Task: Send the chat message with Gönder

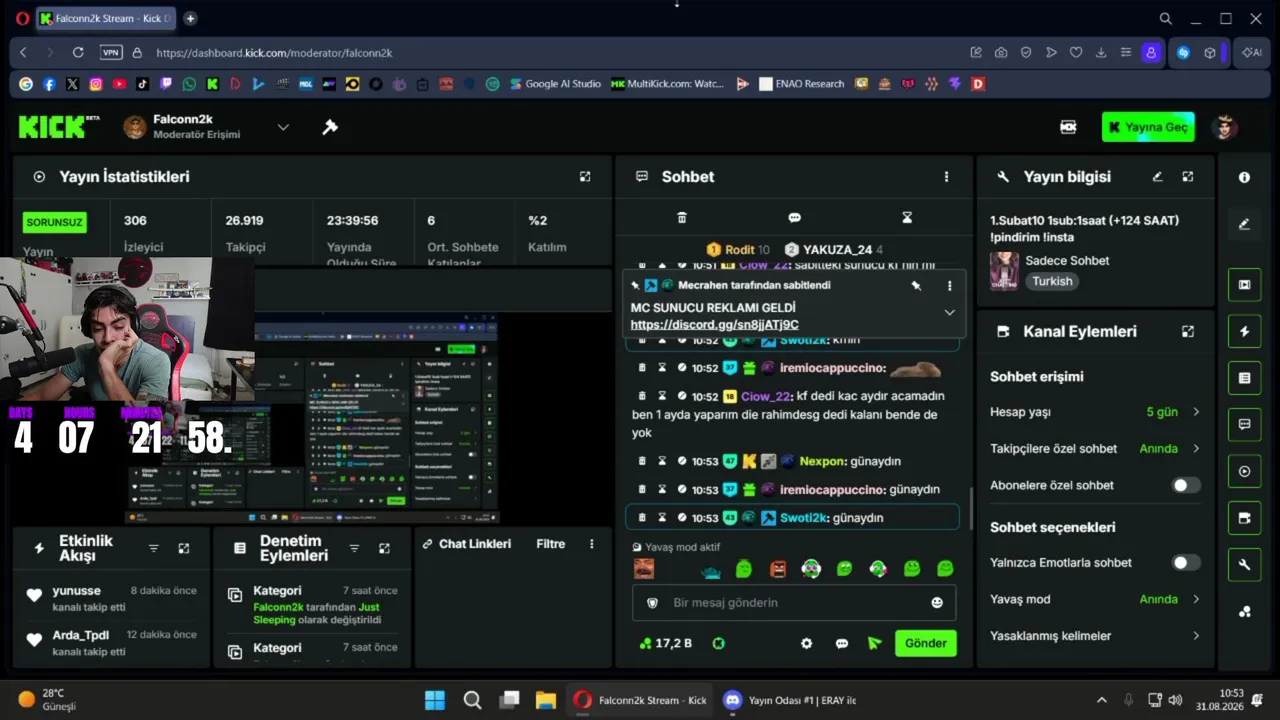Action: (925, 643)
